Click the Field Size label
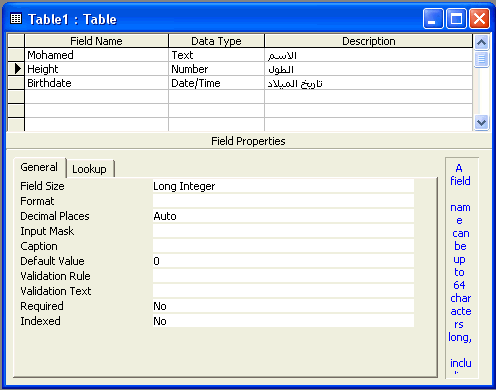The image size is (496, 390). (x=42, y=186)
